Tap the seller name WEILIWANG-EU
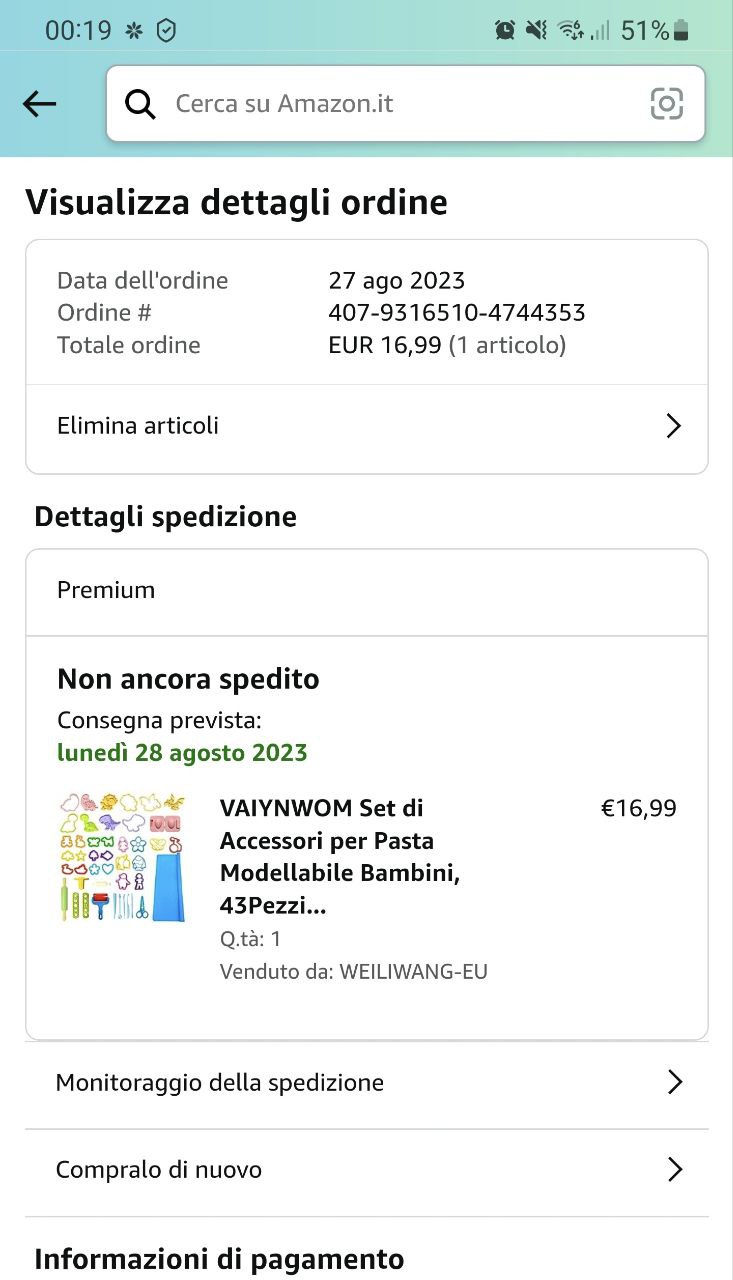 tap(413, 971)
